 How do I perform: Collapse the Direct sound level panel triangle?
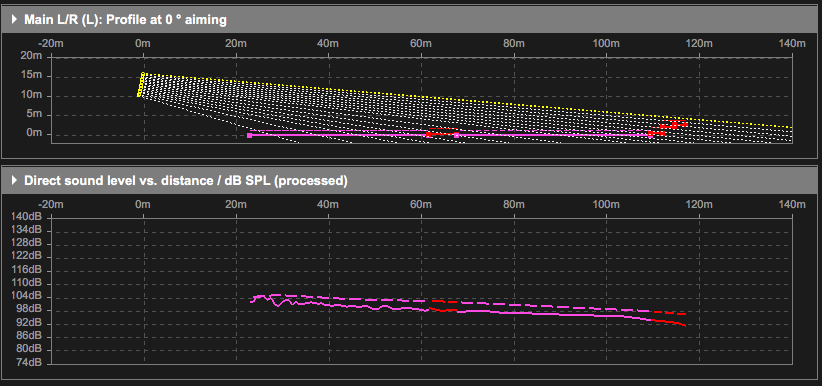[14, 181]
